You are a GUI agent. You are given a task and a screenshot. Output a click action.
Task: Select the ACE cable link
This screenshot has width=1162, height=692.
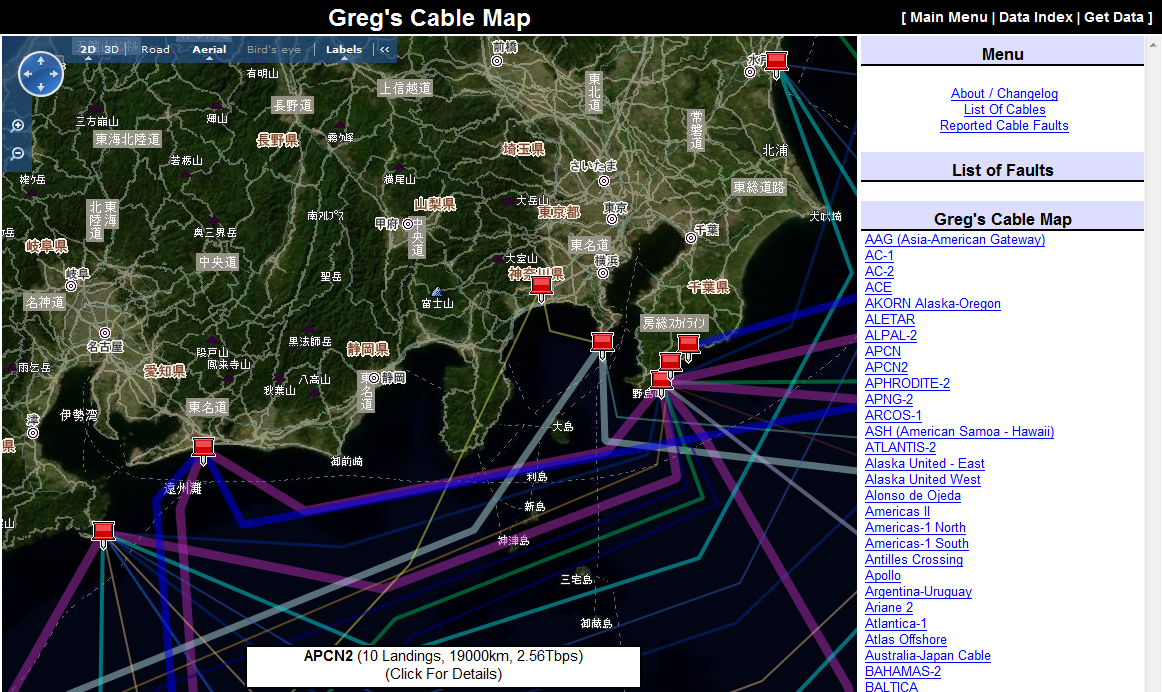point(878,287)
